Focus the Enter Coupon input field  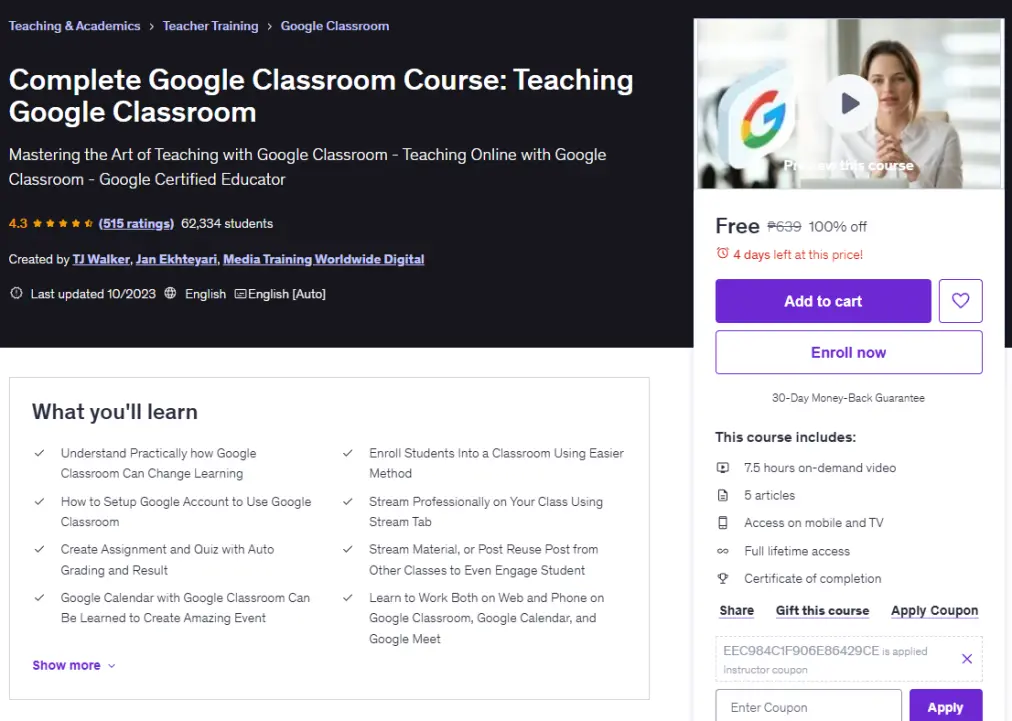coord(808,706)
